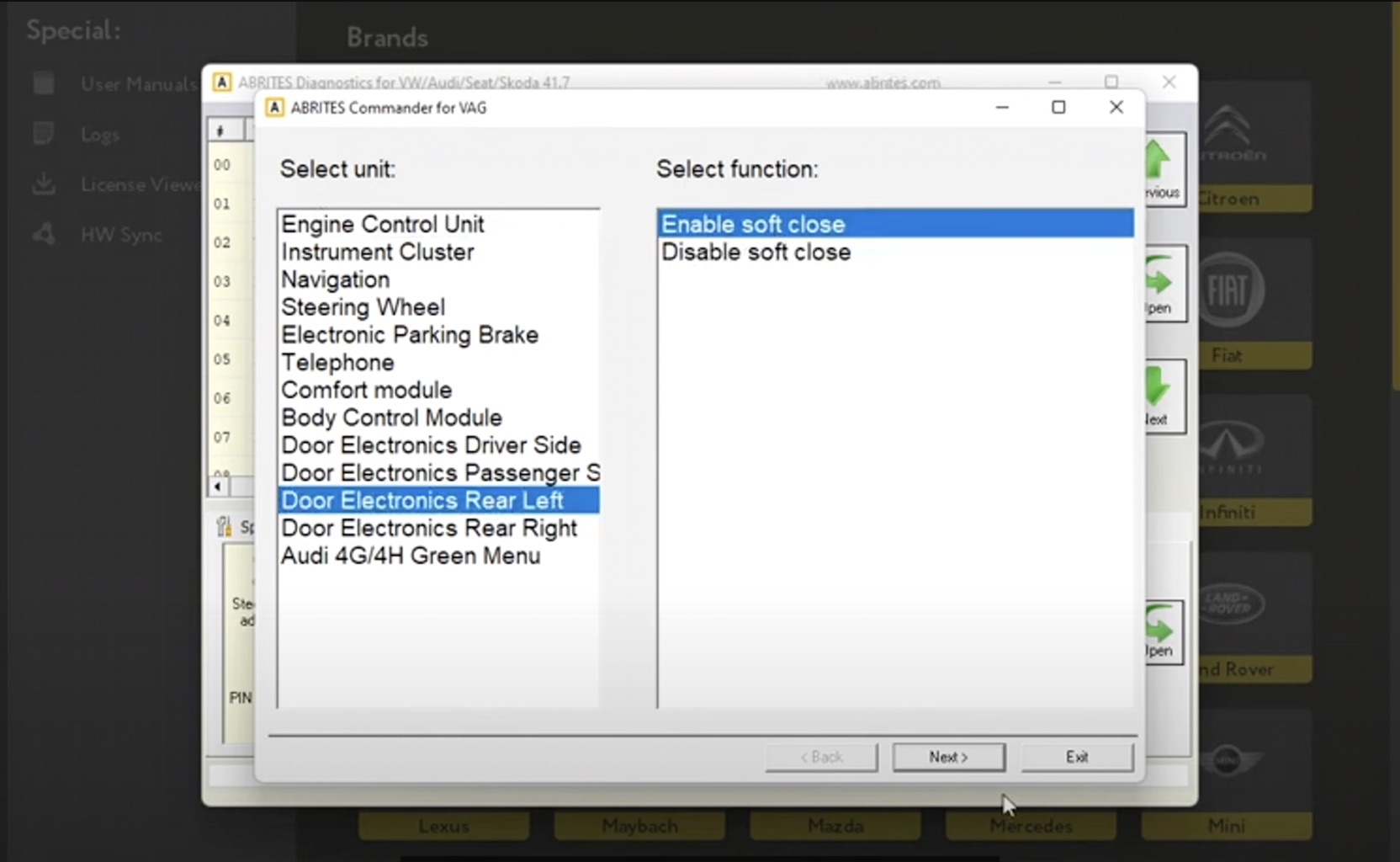1400x862 pixels.
Task: Click the Next button
Action: [x=948, y=757]
